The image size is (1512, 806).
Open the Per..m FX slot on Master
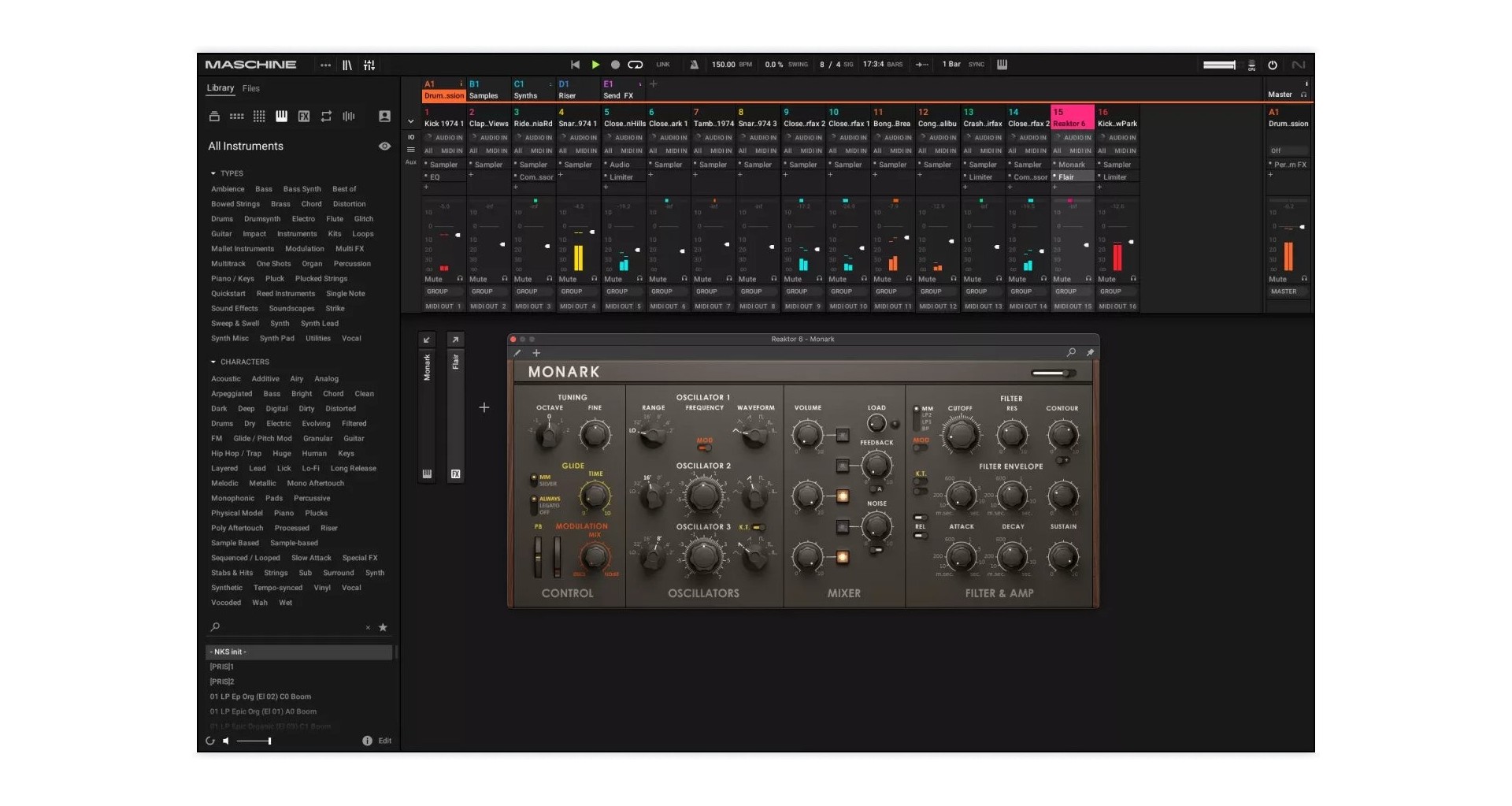pos(1288,165)
